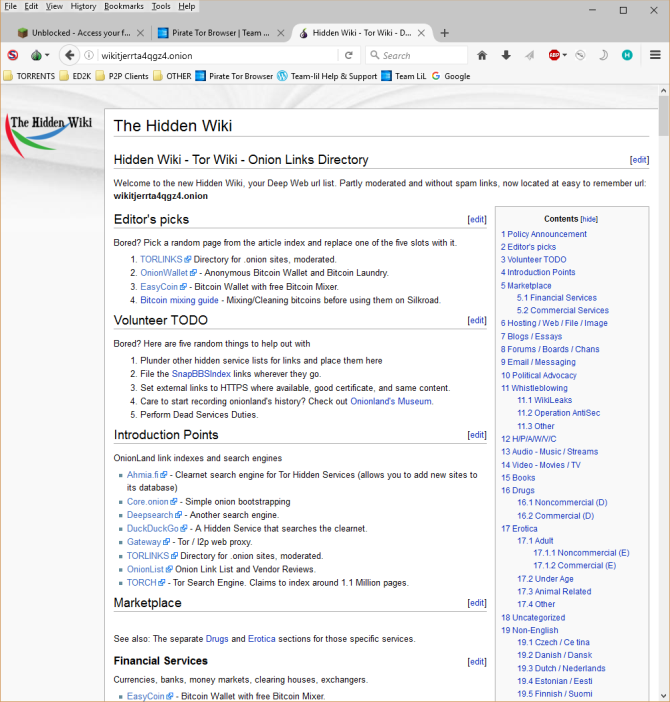Jump to 11.1 WikiLeaks in Contents
The width and height of the screenshot is (670, 702).
(x=545, y=400)
